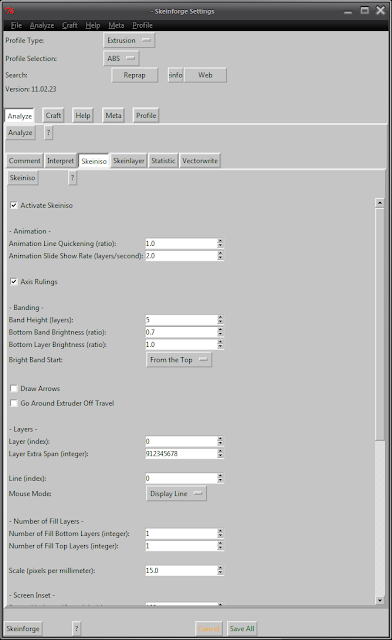Viewport: 392px width, 640px height.
Task: Click the Save All button
Action: coord(242,629)
